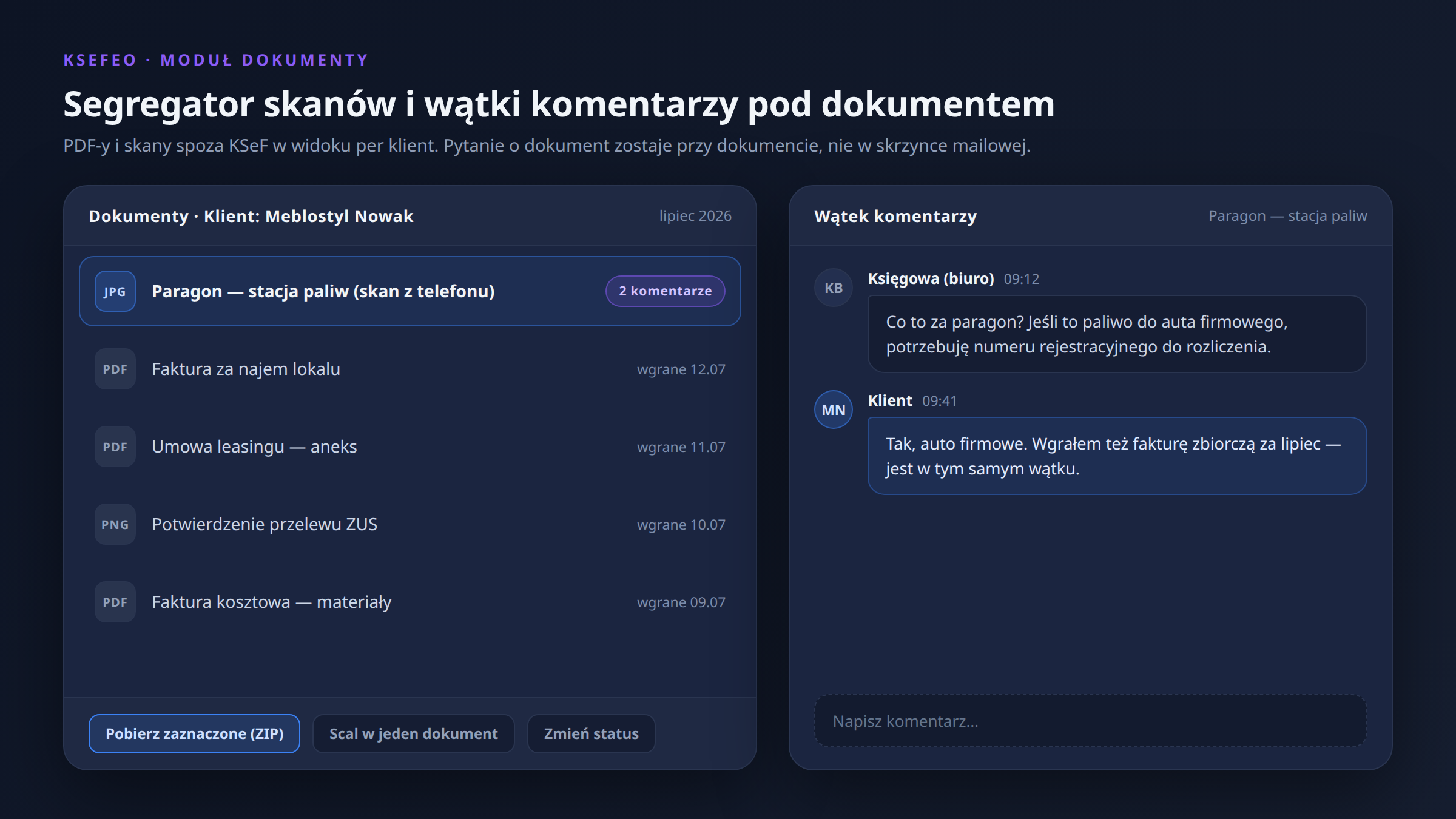Click the PNG badge for Potwierdzenie przelewu ZUS
Screen dimensions: 1456x819
click(x=115, y=524)
